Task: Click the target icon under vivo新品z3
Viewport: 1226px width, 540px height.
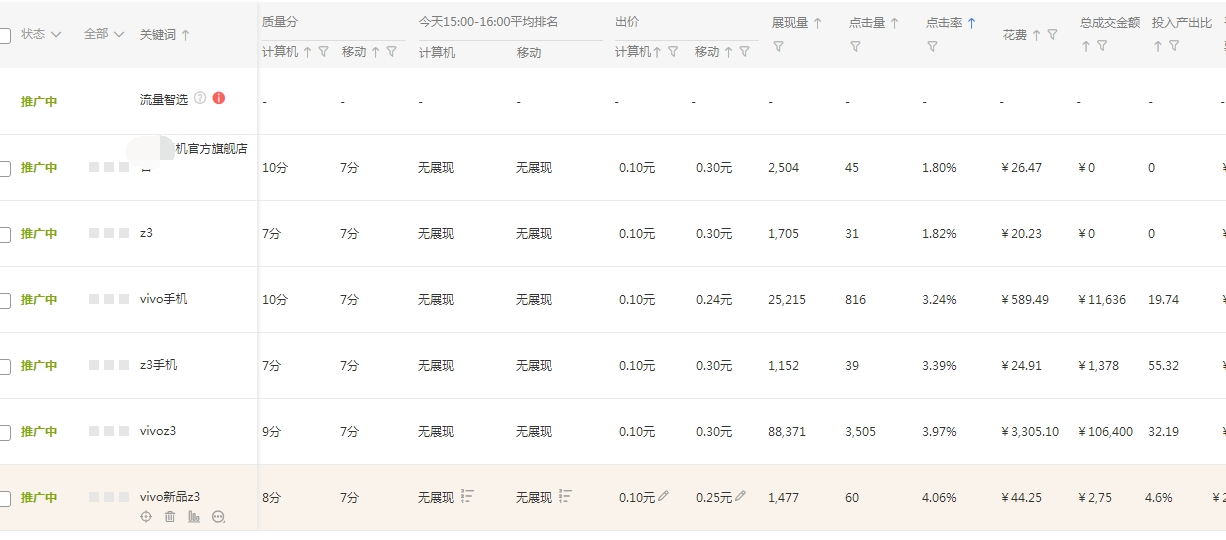Action: point(146,517)
